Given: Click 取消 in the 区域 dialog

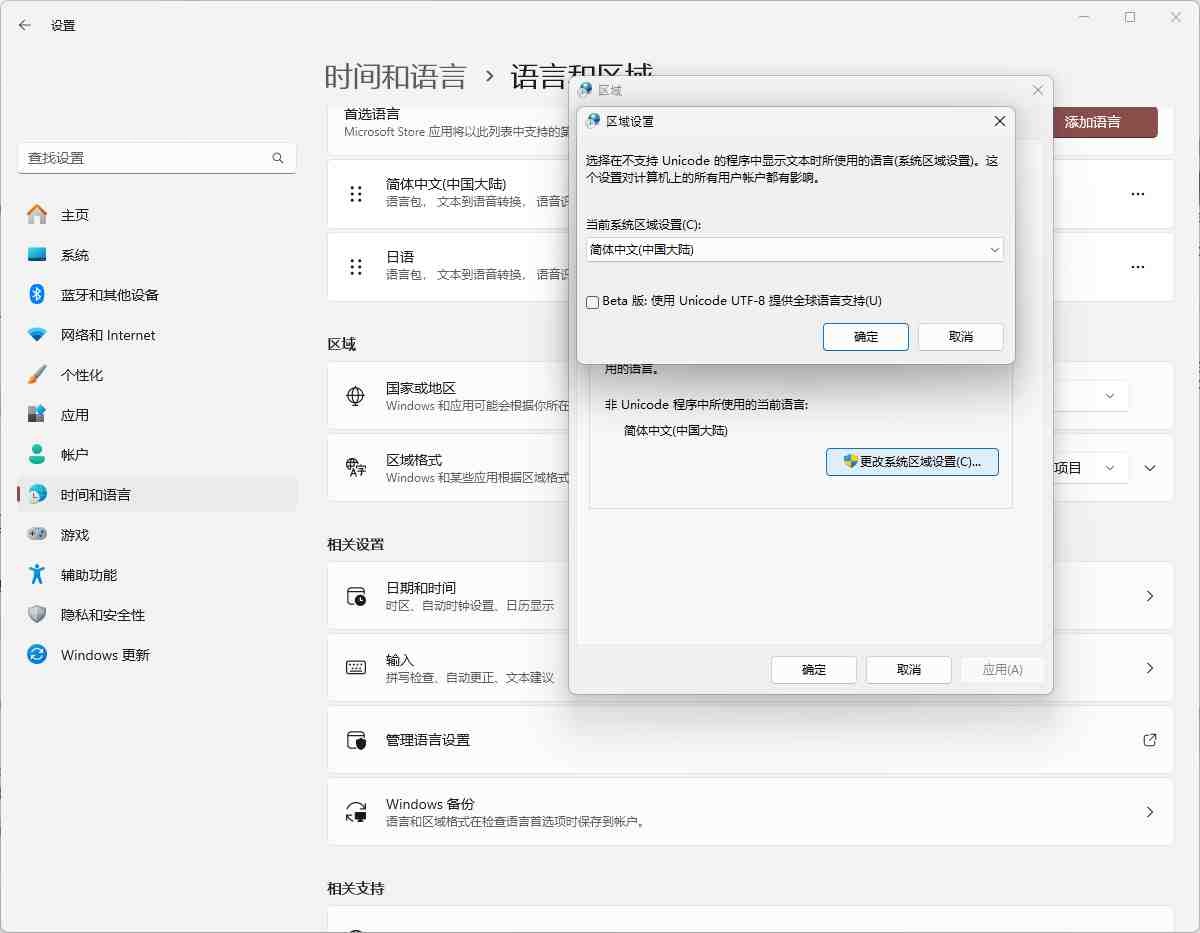Looking at the screenshot, I should click(909, 670).
